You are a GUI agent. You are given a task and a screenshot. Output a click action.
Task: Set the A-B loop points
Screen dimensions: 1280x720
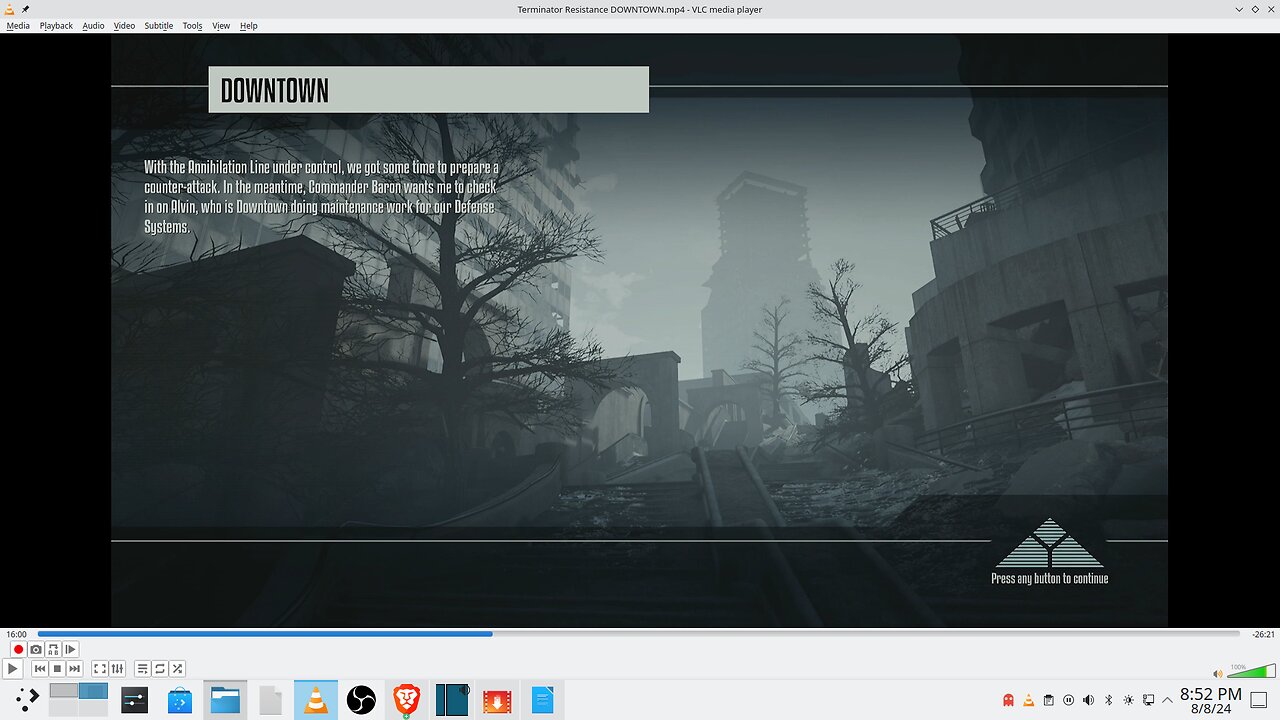point(53,650)
